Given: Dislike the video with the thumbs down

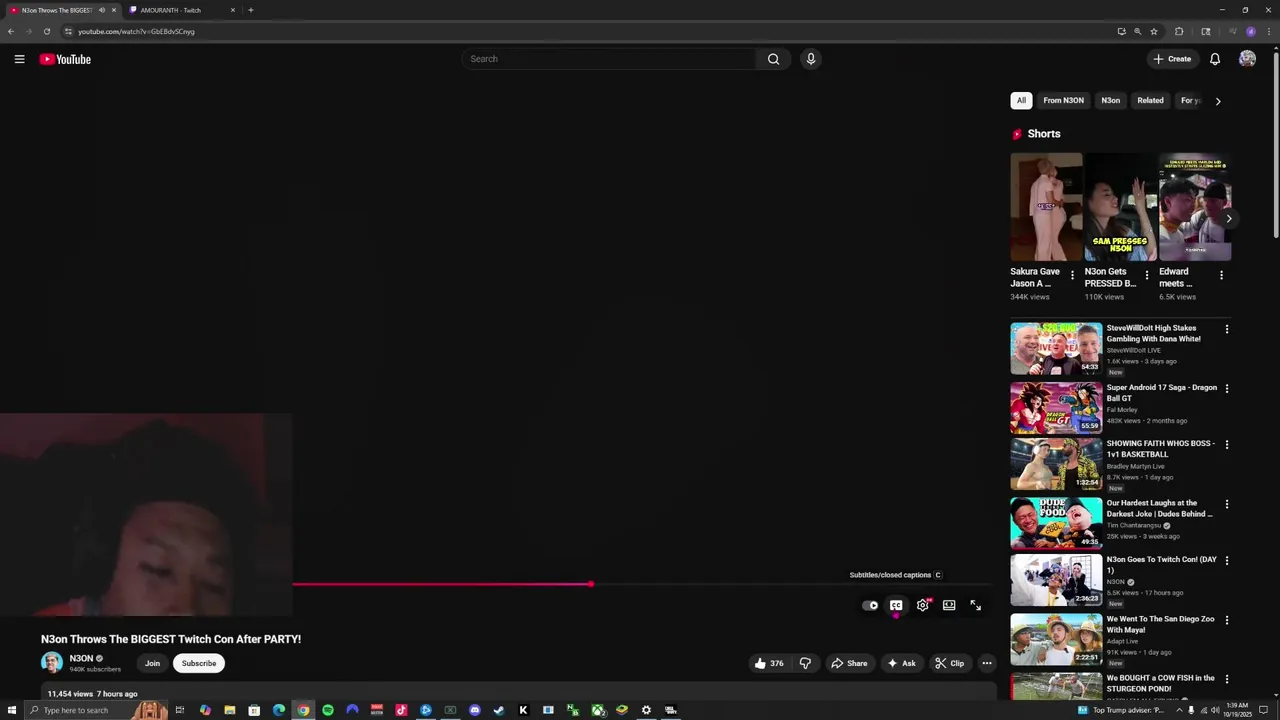Looking at the screenshot, I should pos(805,663).
